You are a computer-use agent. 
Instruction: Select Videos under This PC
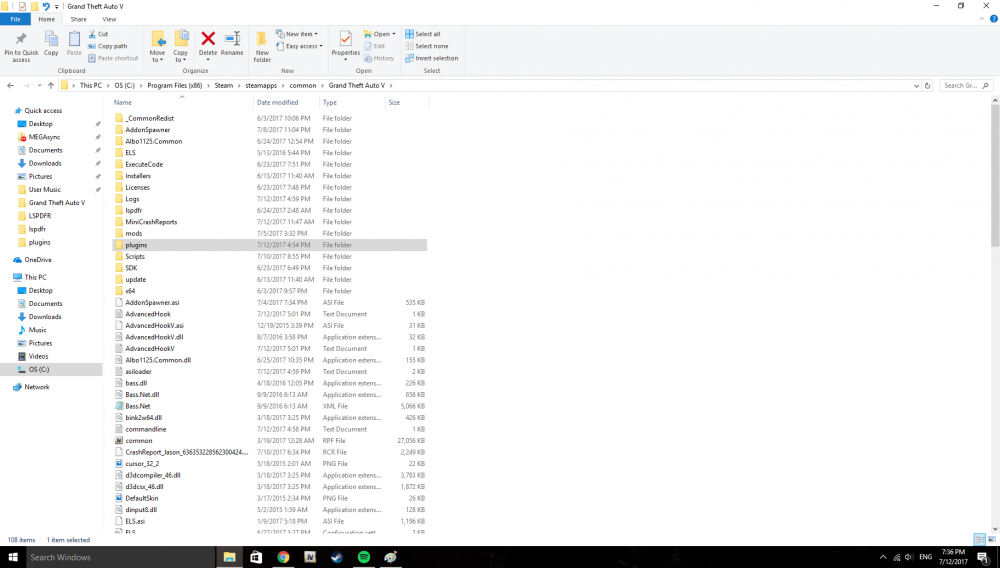pyautogui.click(x=38, y=356)
